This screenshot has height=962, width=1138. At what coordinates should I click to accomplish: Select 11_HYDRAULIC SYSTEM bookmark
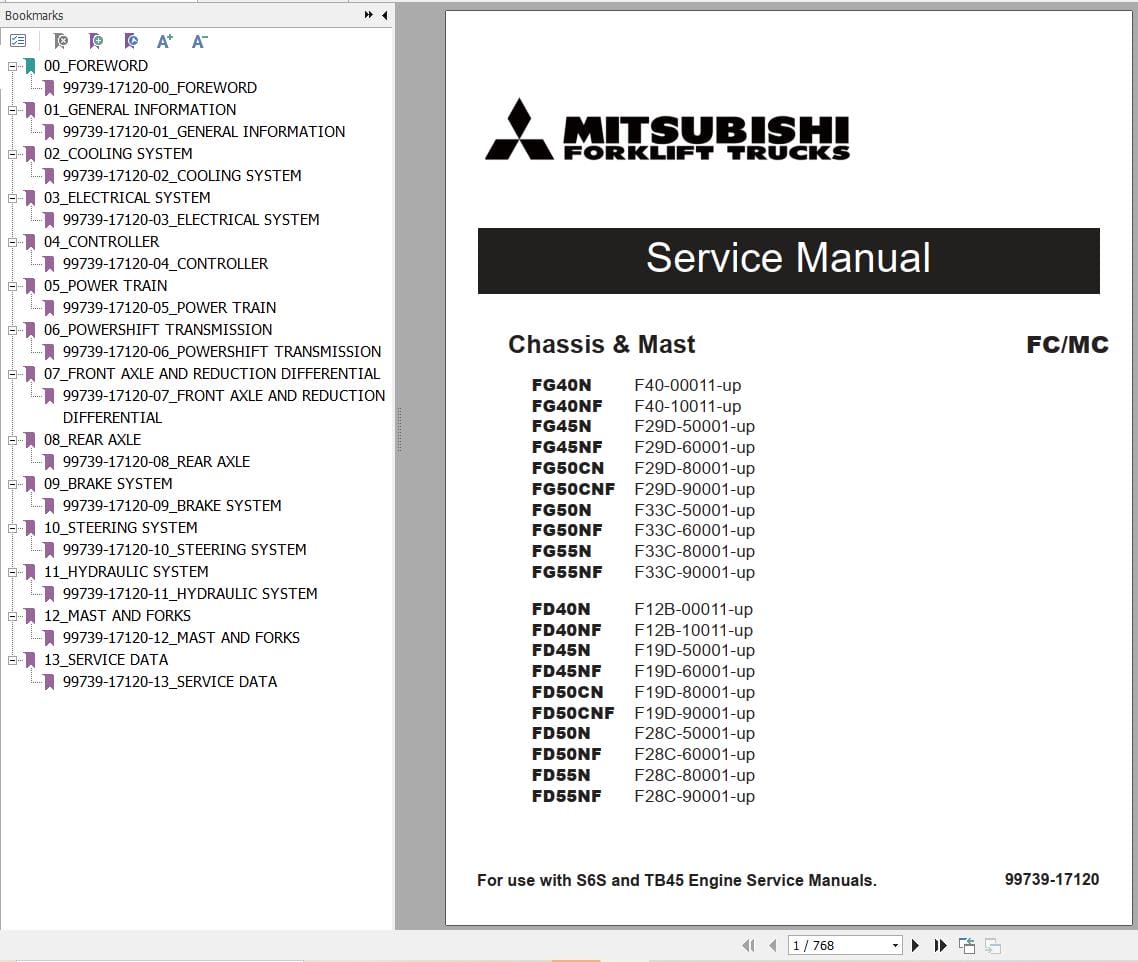click(x=126, y=572)
